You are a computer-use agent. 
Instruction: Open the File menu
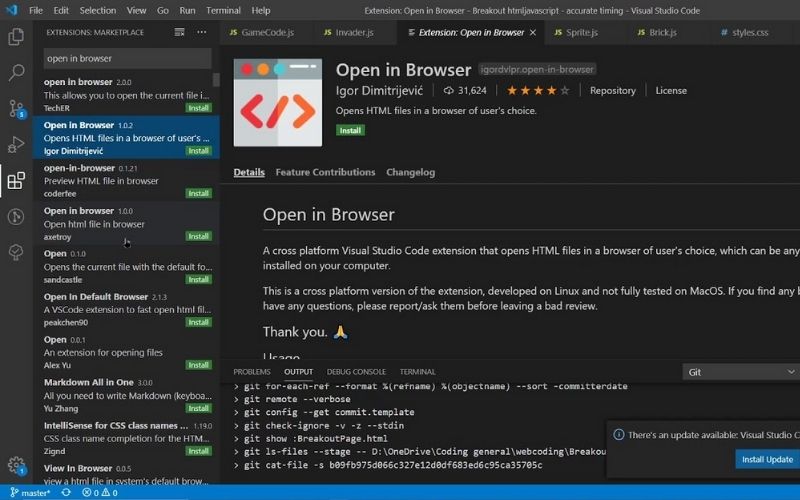point(36,10)
